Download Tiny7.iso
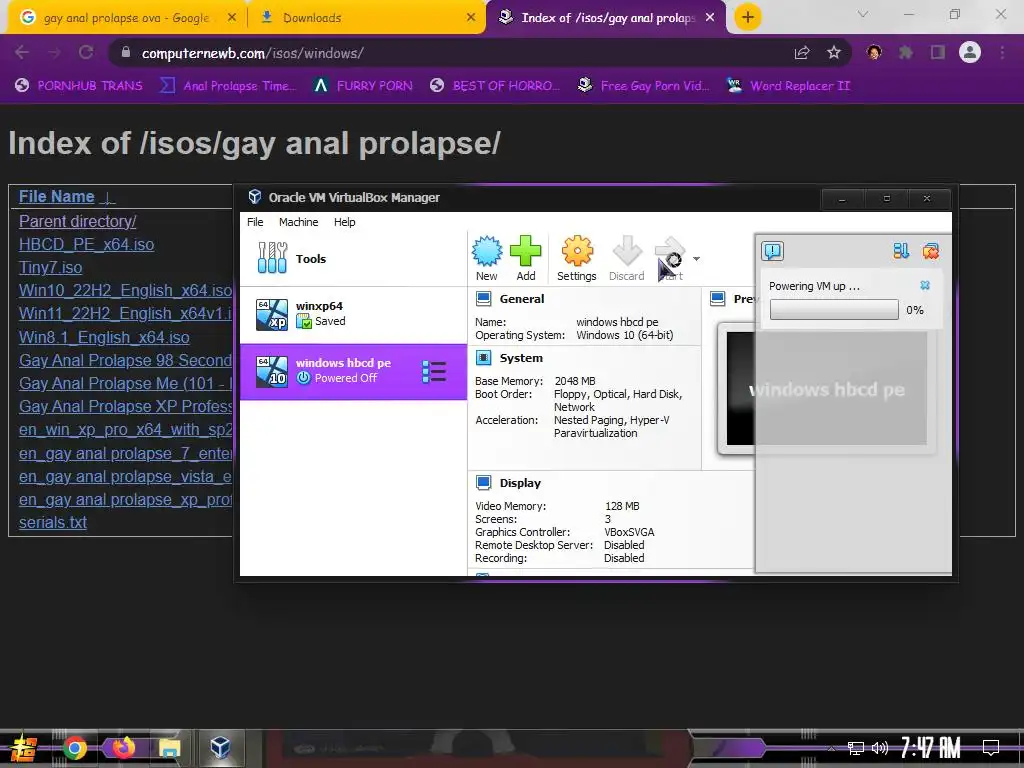The height and width of the screenshot is (768, 1024). click(50, 268)
